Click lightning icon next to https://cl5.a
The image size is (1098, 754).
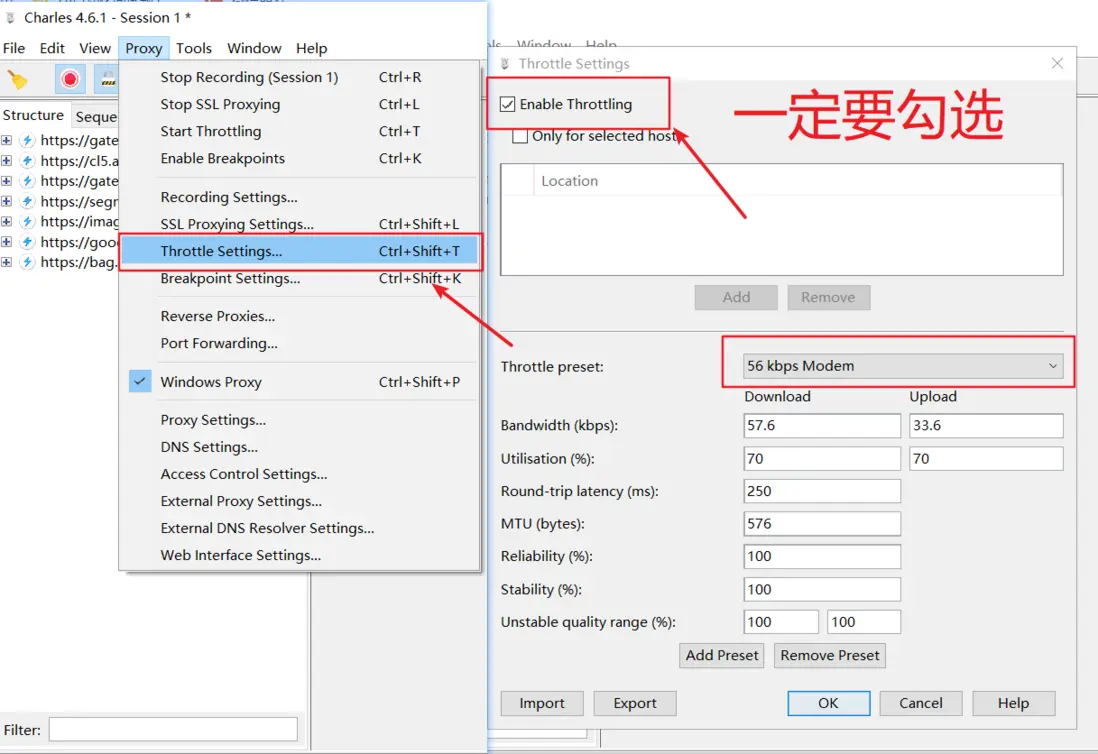click(27, 161)
